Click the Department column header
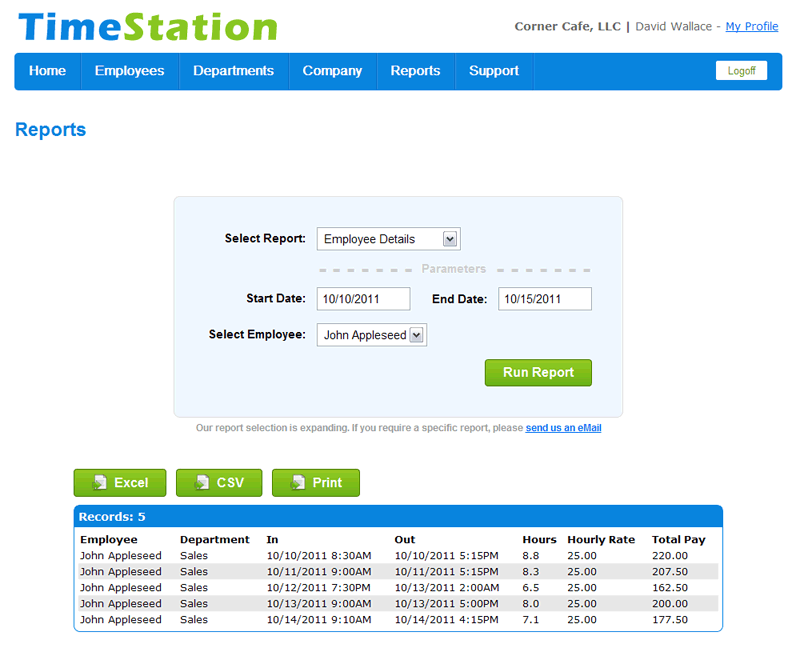This screenshot has height=652, width=800. pos(215,540)
